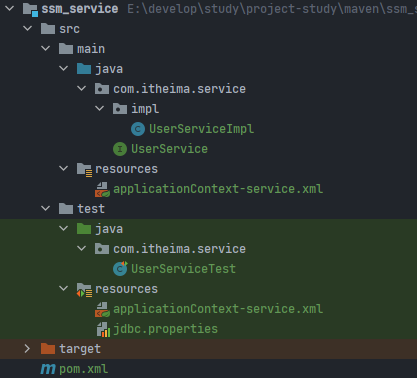Collapse the ssm_service module root
Screen dimensions: 417x378
click(x=9, y=8)
